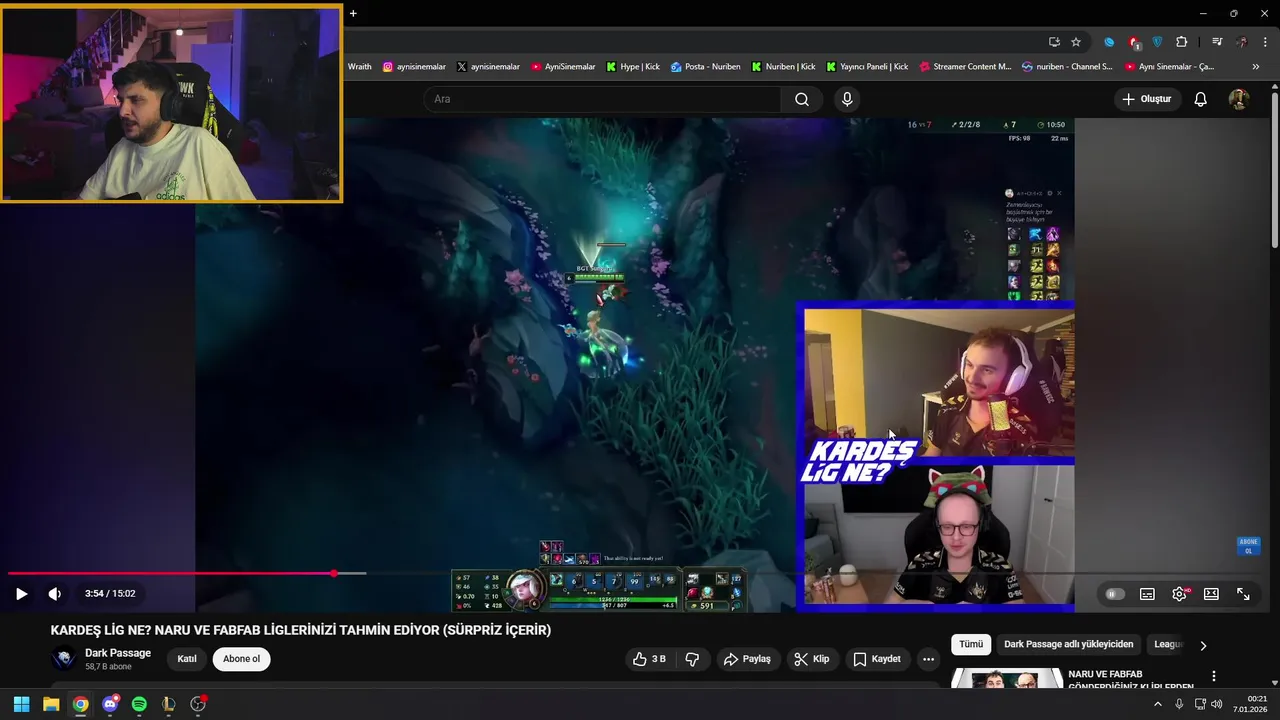Open a new browser tab with plus
The image size is (1280, 720).
click(353, 14)
